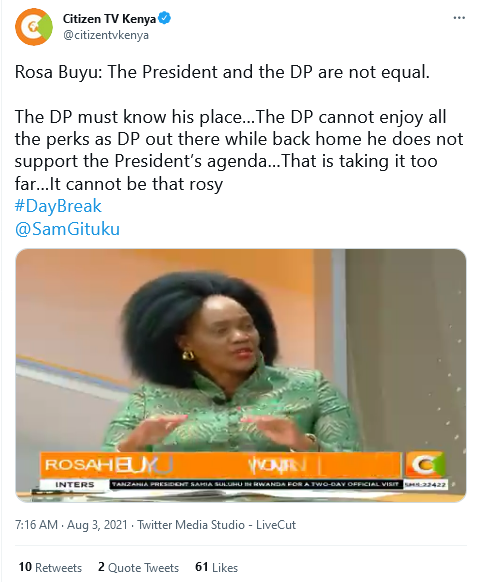Open the #DayBreak hashtag

tap(58, 206)
